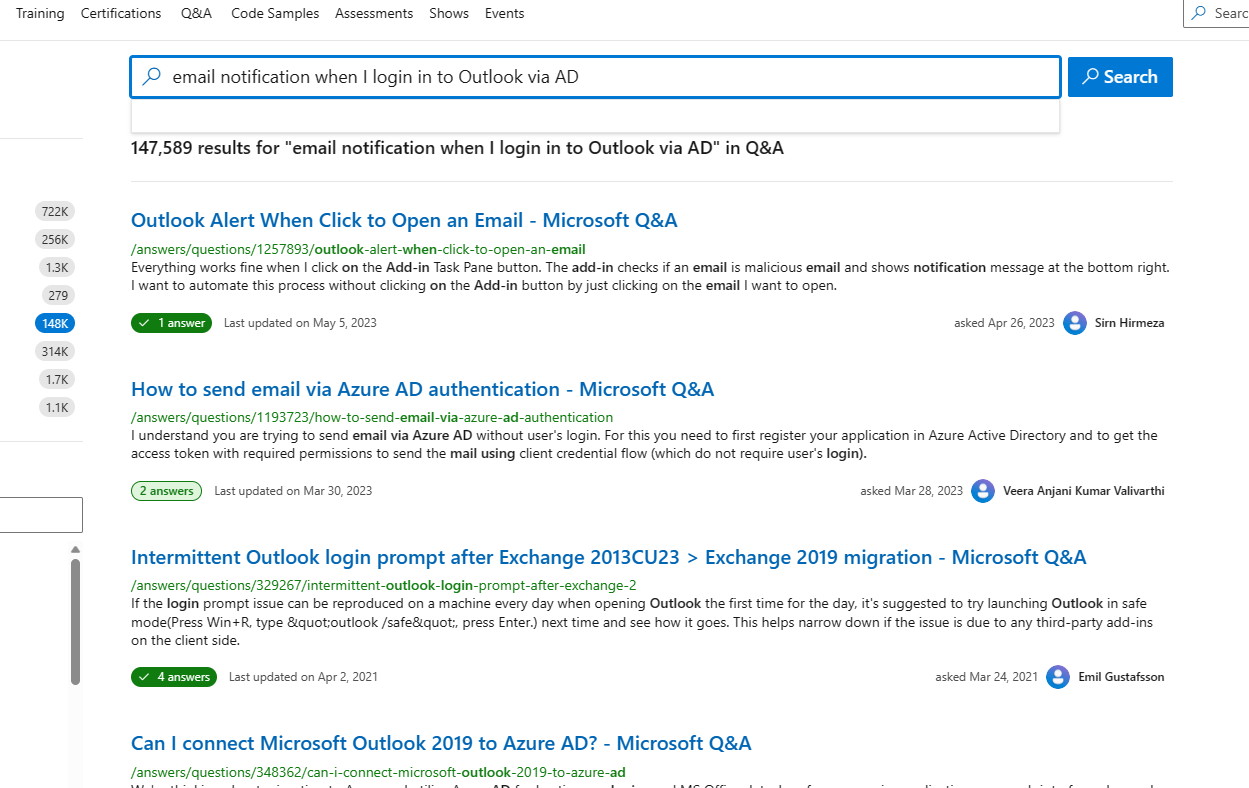Select the 279 filter count pill
Viewport: 1249px width, 788px height.
[x=58, y=295]
